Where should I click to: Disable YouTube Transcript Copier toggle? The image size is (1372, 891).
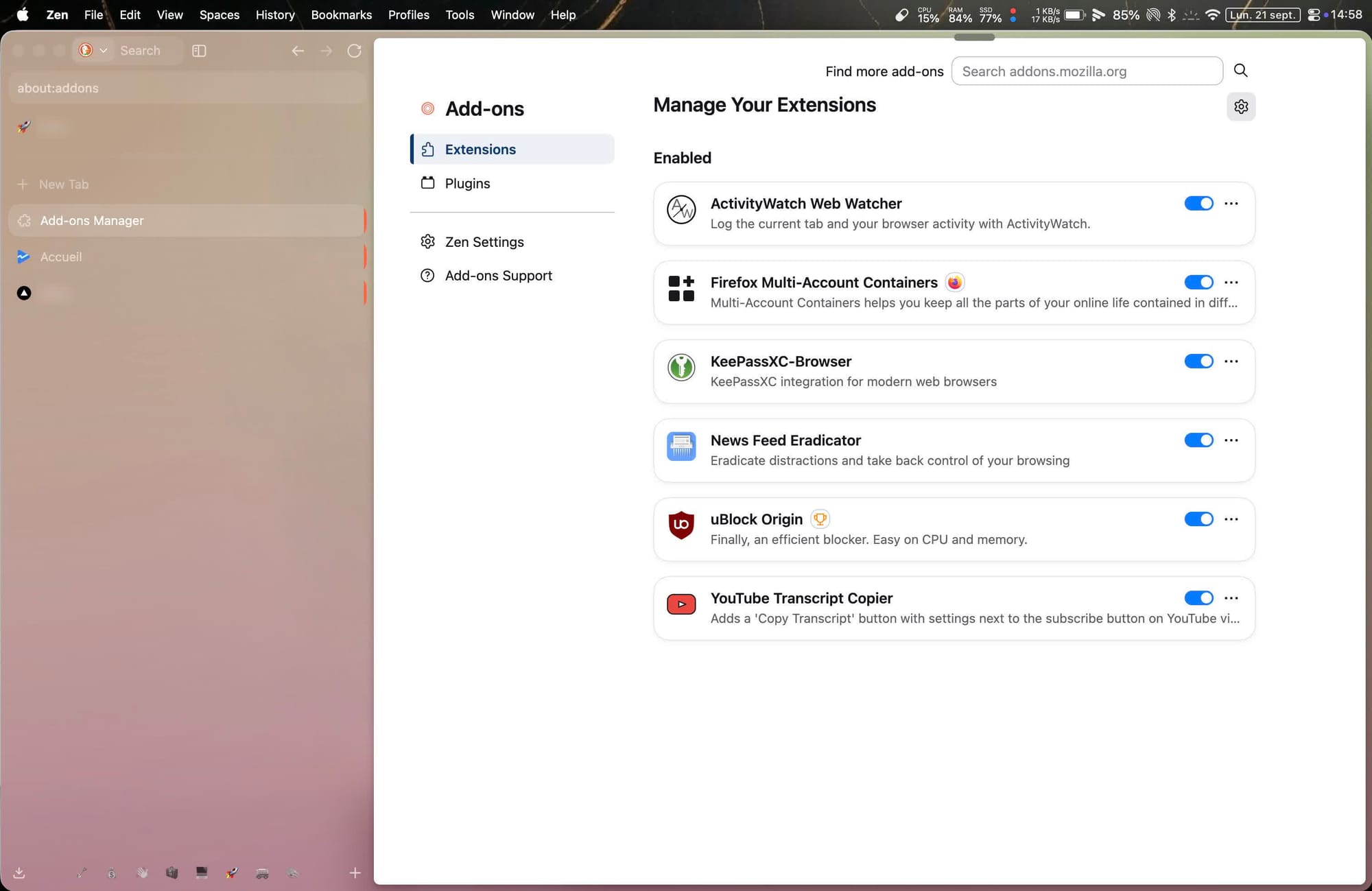pos(1198,597)
